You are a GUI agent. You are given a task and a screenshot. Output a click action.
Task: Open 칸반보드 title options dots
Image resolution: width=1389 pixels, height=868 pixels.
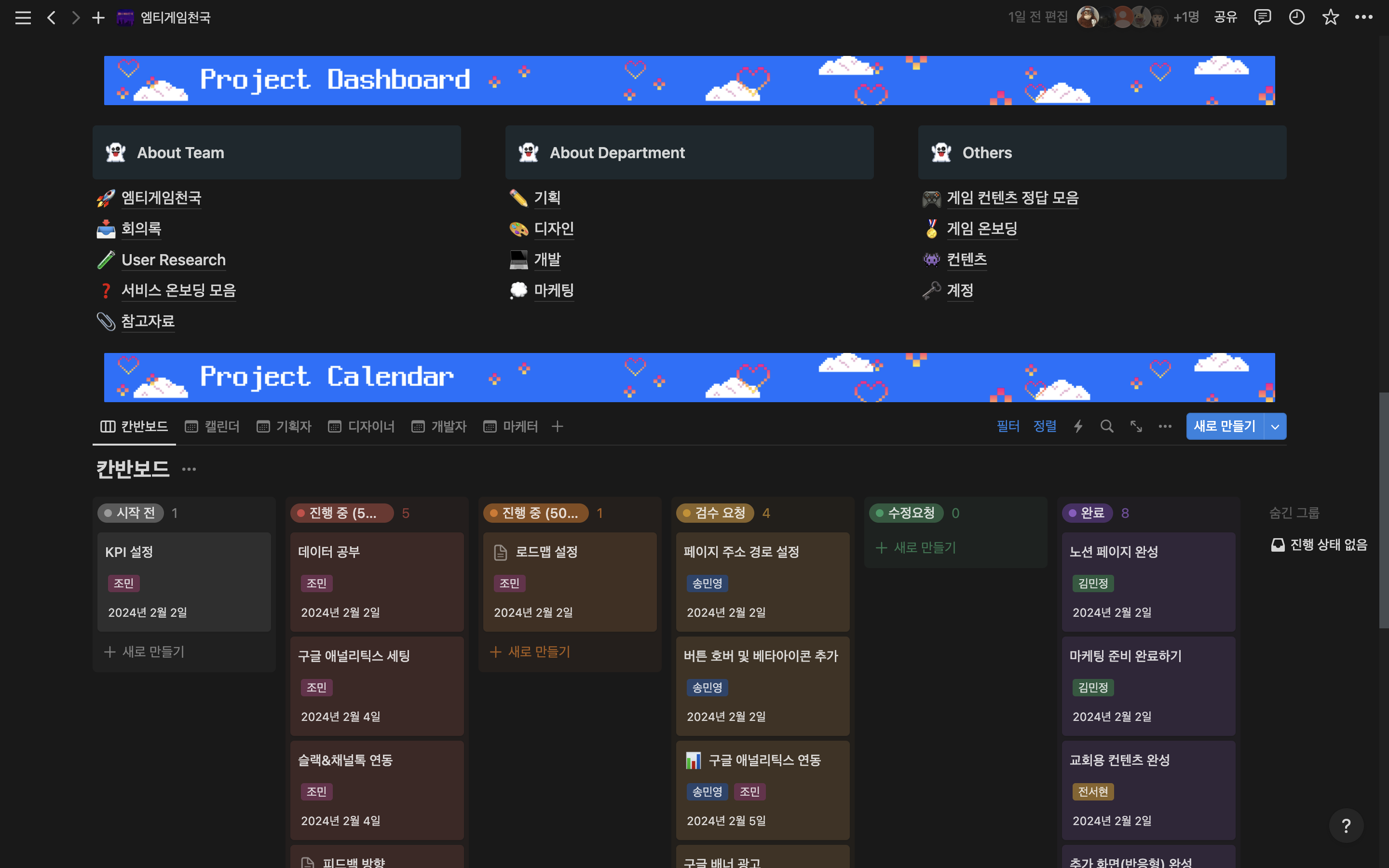pyautogui.click(x=189, y=470)
